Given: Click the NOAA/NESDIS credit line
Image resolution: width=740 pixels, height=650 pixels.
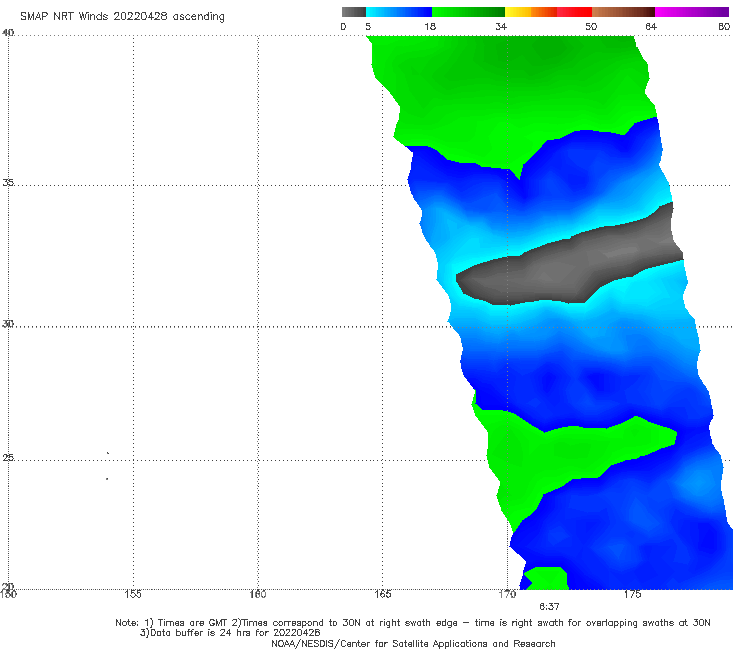Looking at the screenshot, I should [x=413, y=643].
